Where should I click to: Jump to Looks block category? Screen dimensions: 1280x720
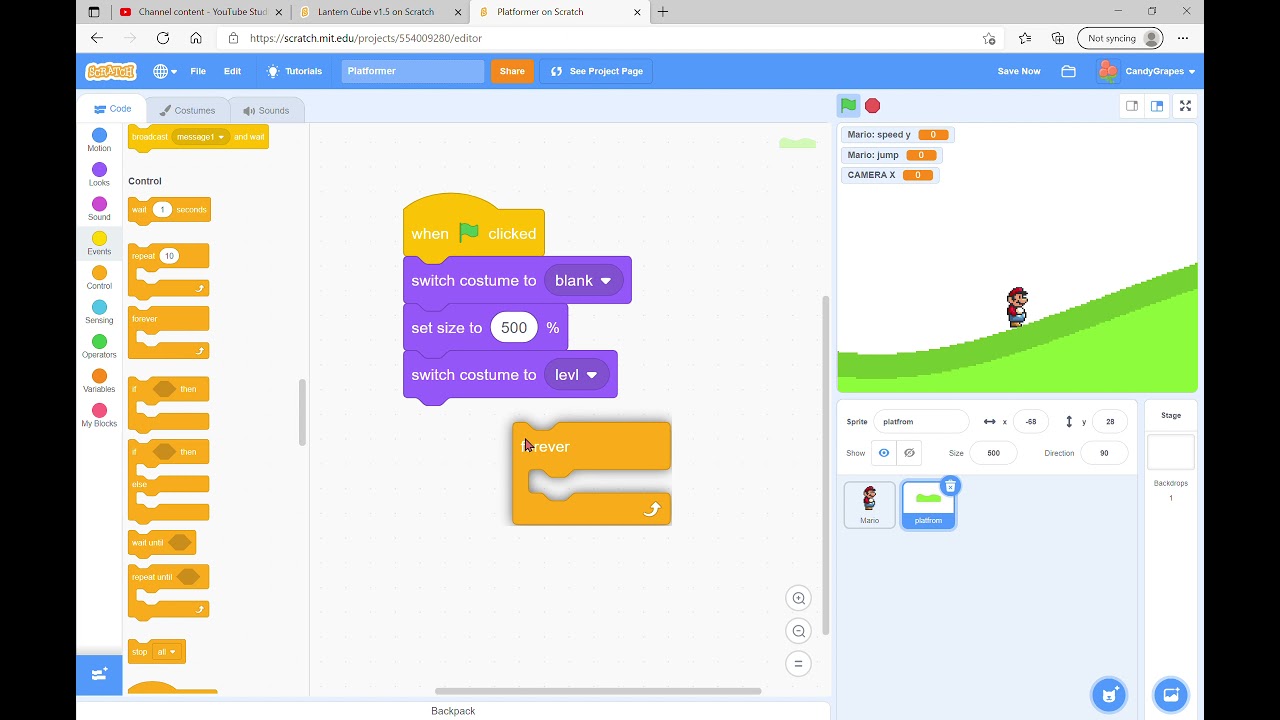[99, 175]
